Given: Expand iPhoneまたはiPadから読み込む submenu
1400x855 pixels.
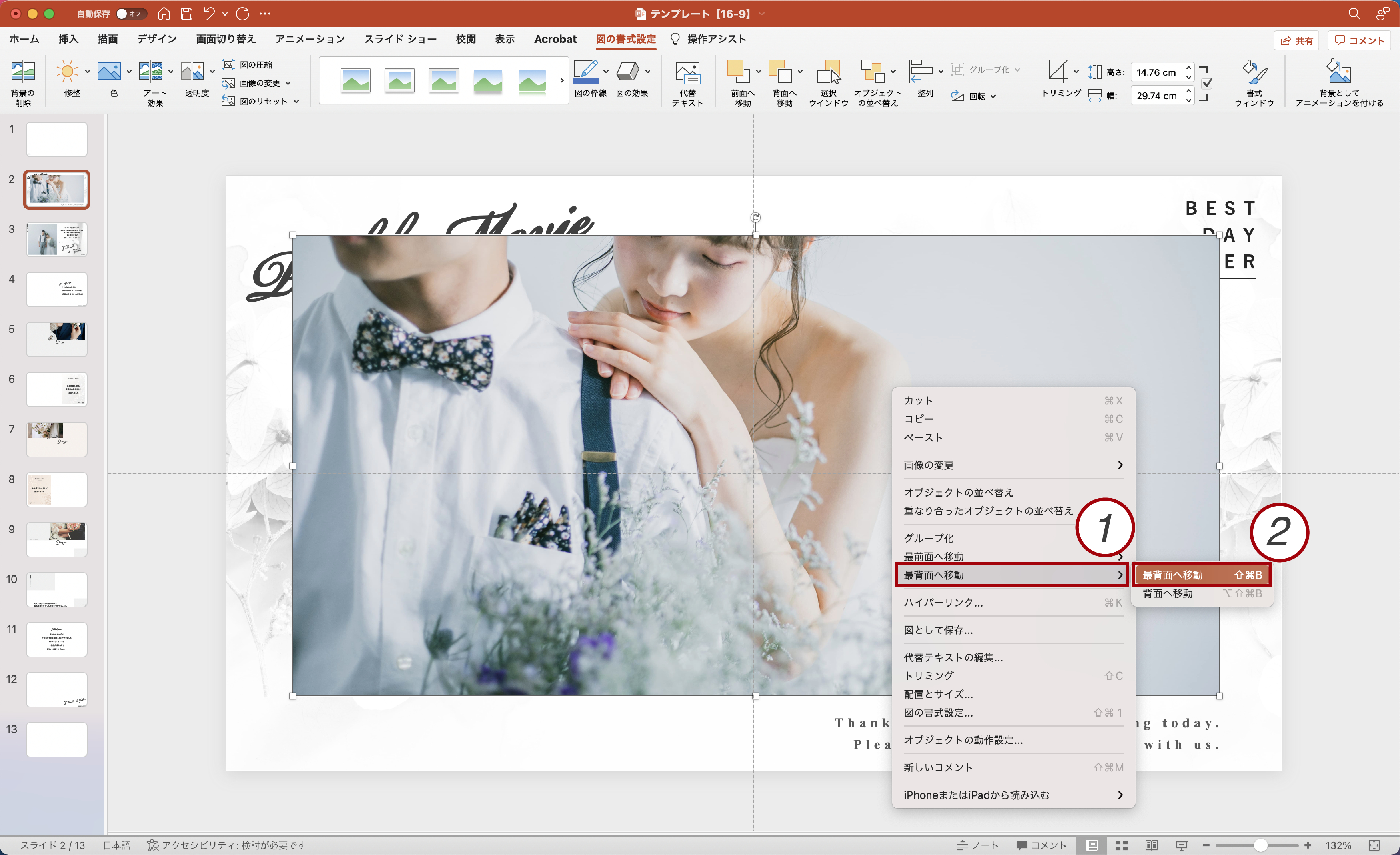Looking at the screenshot, I should tap(1013, 795).
